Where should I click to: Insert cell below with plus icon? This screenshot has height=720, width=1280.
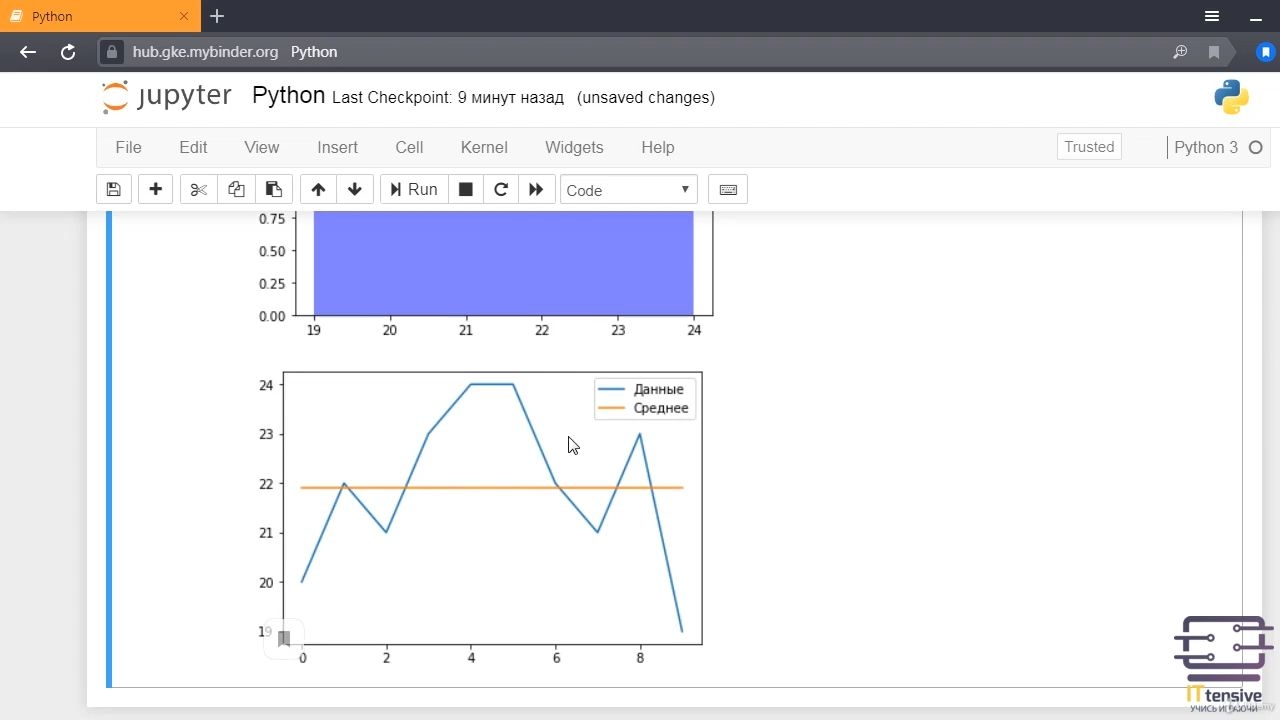tap(155, 189)
